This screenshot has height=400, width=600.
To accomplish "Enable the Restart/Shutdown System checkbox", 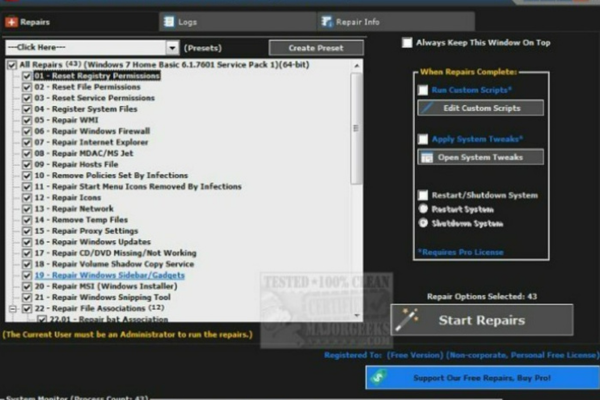I will [425, 195].
